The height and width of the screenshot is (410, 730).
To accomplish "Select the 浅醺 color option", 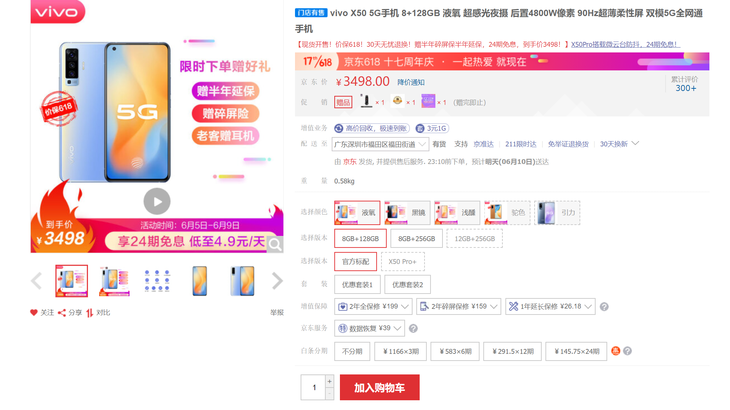I will pos(457,213).
